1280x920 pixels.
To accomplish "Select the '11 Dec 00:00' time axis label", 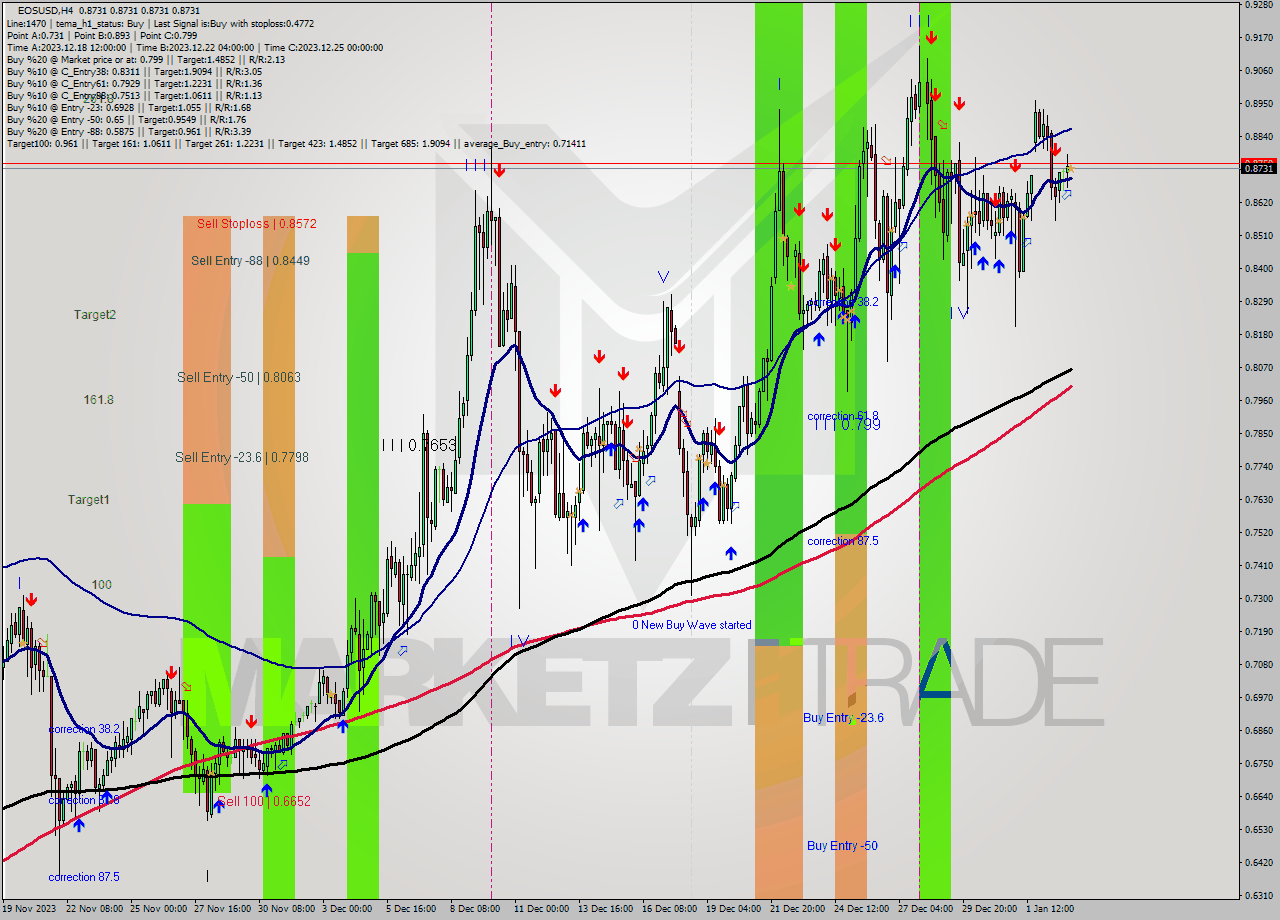I will coord(543,909).
